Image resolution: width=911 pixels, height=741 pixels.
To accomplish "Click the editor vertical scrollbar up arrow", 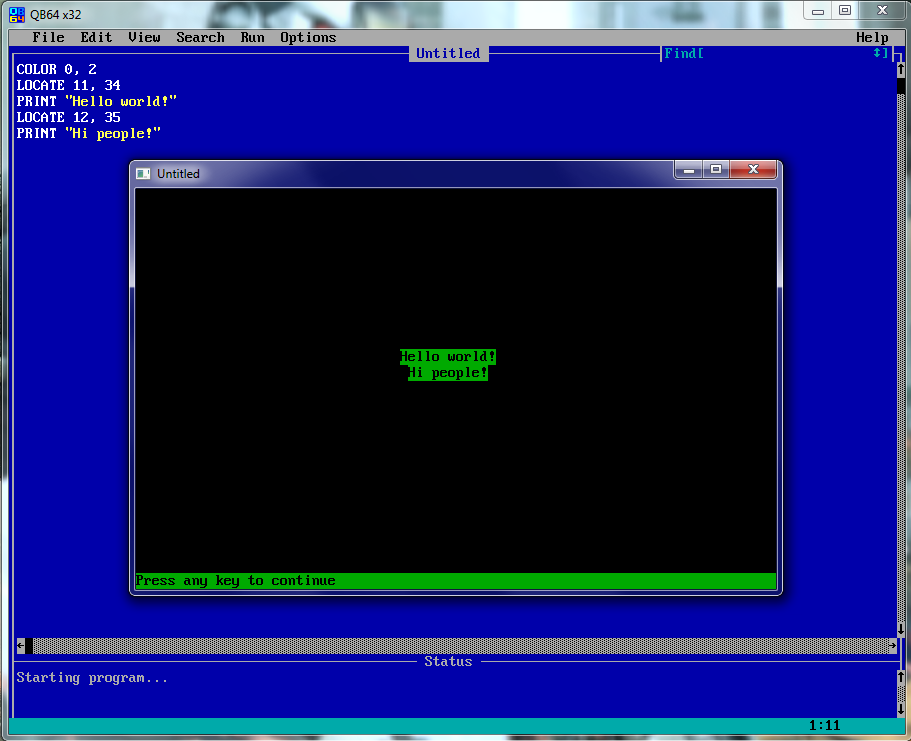I will click(901, 69).
